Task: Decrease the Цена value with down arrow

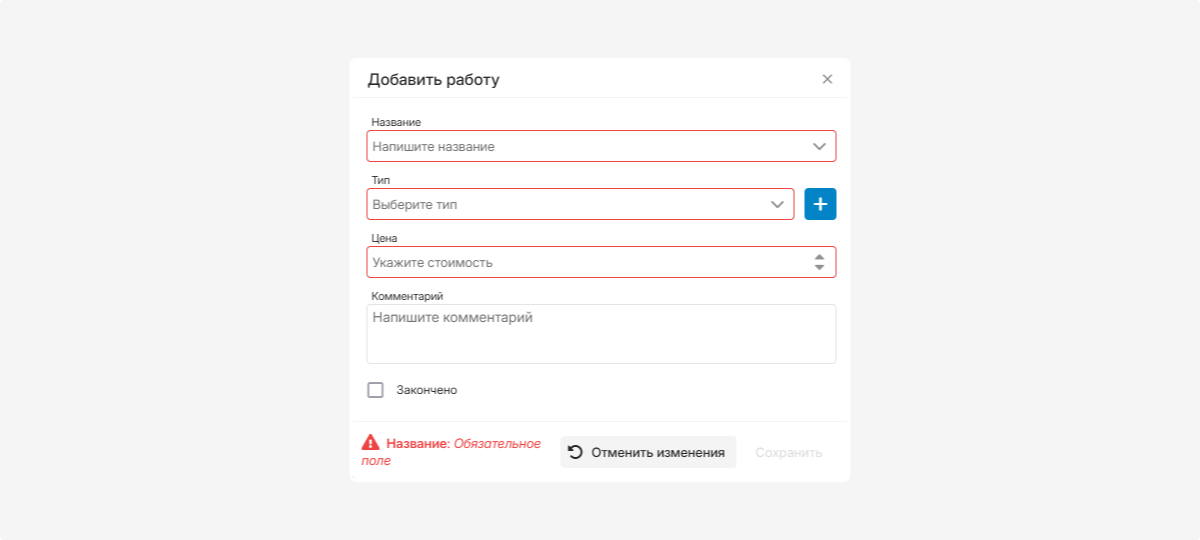Action: point(819,268)
